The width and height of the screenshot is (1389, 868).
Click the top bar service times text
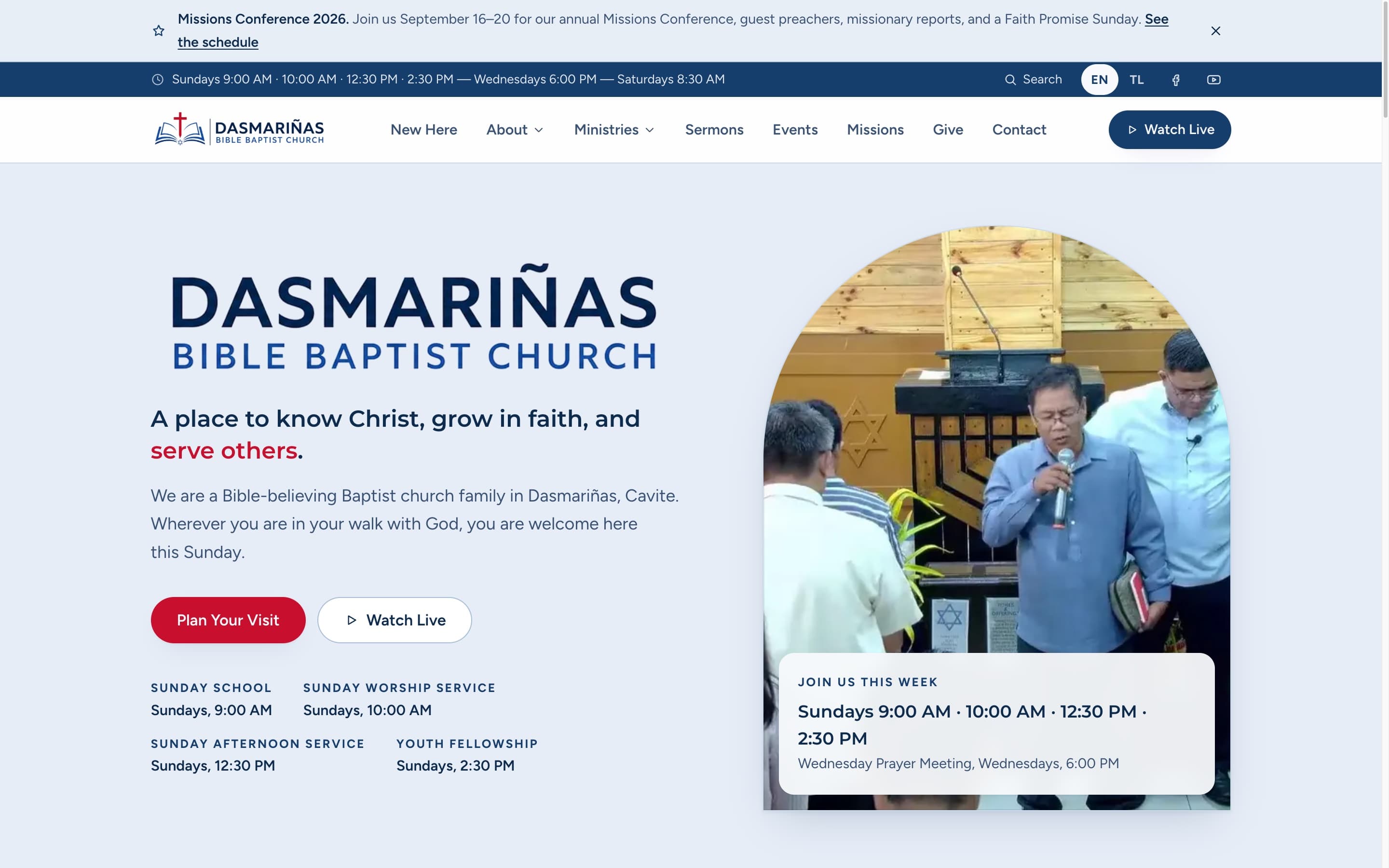pos(448,79)
